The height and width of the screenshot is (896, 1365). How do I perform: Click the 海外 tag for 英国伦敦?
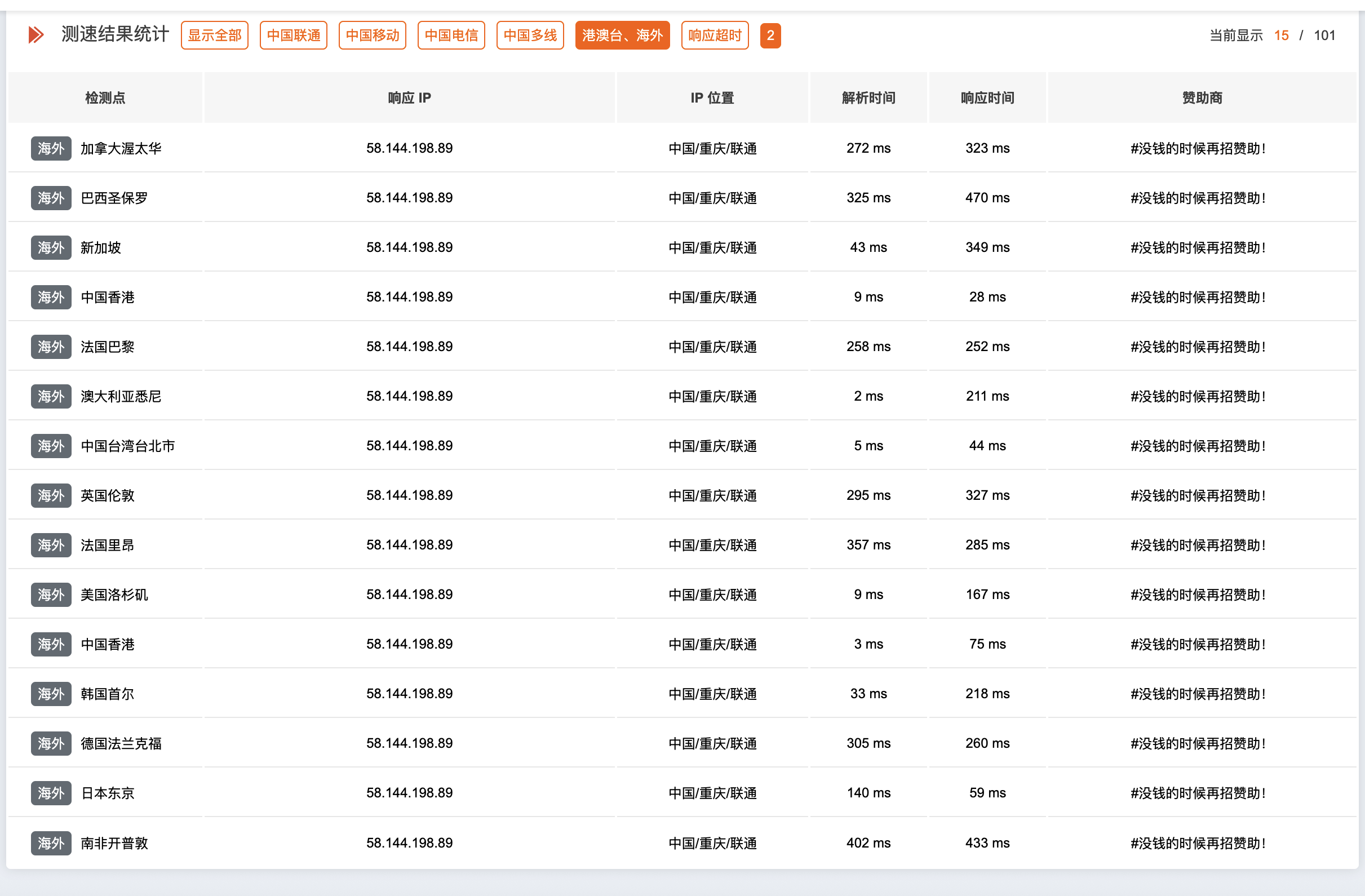click(x=51, y=495)
